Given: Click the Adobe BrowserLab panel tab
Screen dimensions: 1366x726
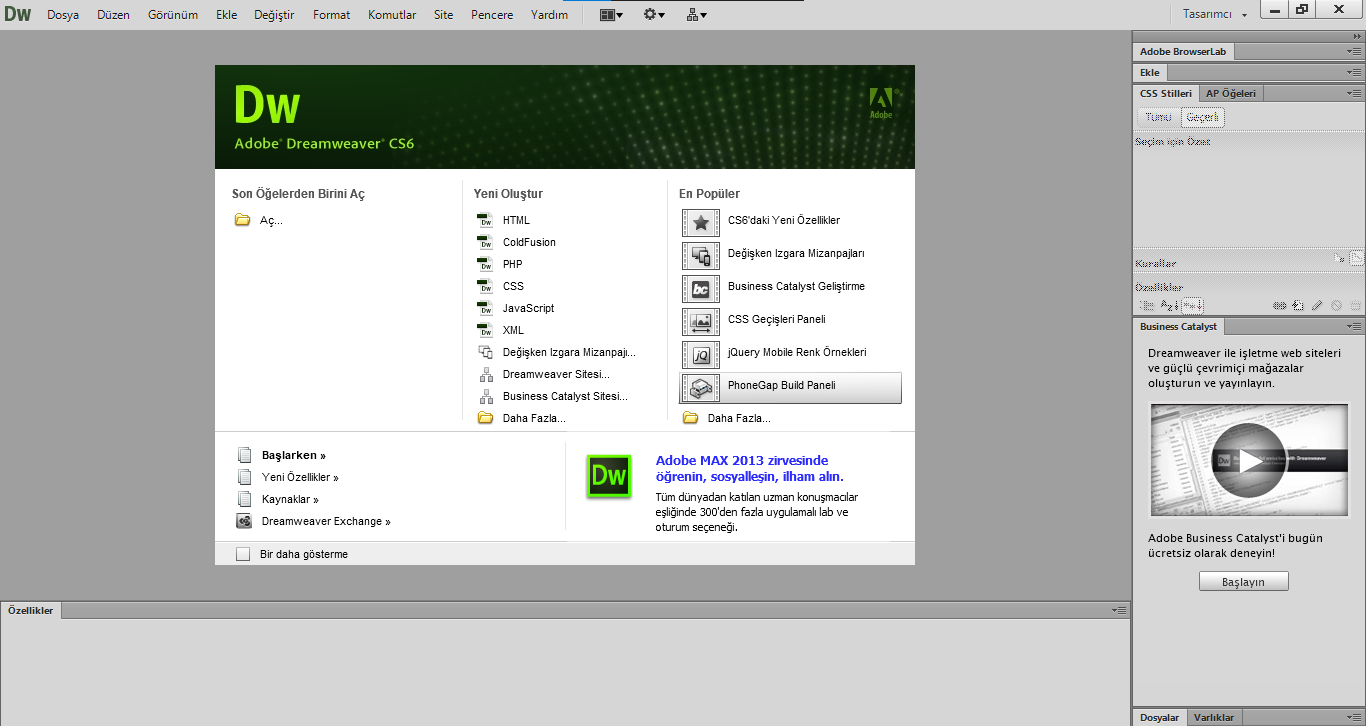Looking at the screenshot, I should tap(1183, 51).
